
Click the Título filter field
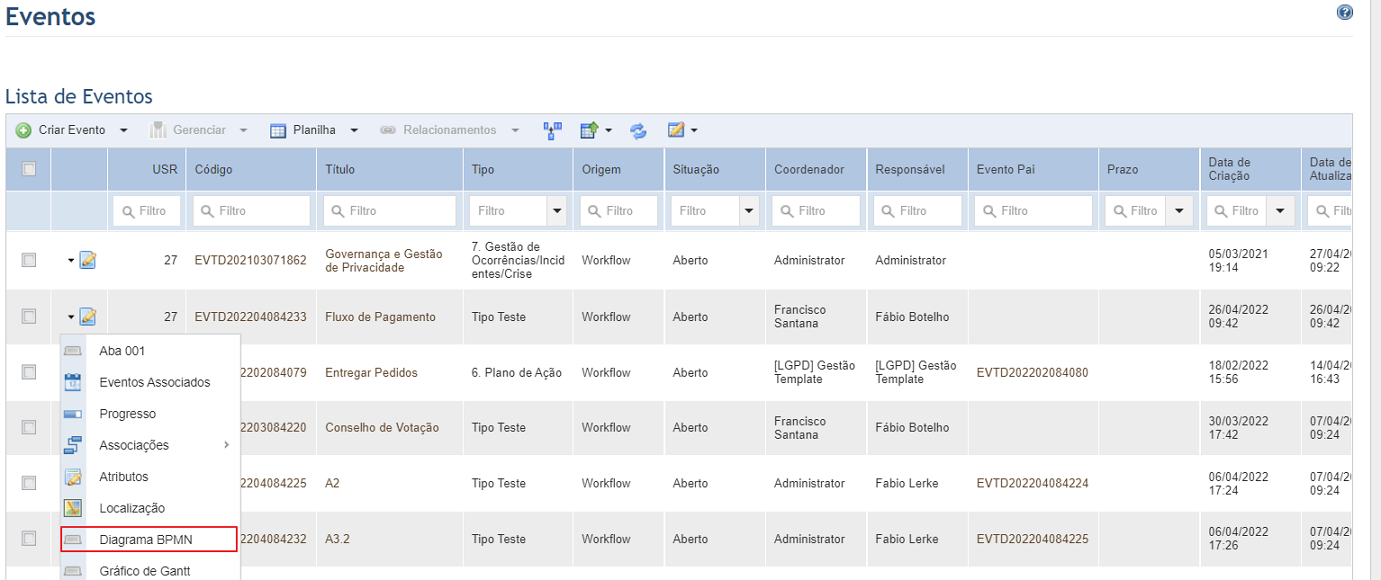coord(390,211)
